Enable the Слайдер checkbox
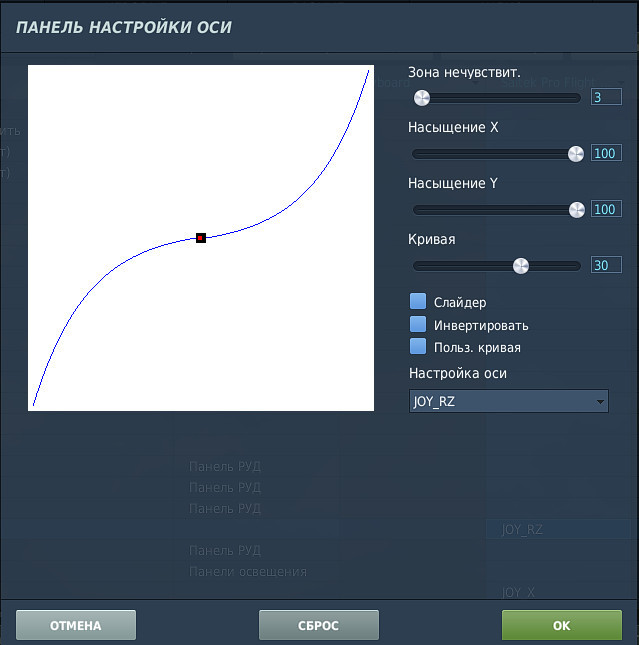This screenshot has height=645, width=639. pyautogui.click(x=418, y=301)
